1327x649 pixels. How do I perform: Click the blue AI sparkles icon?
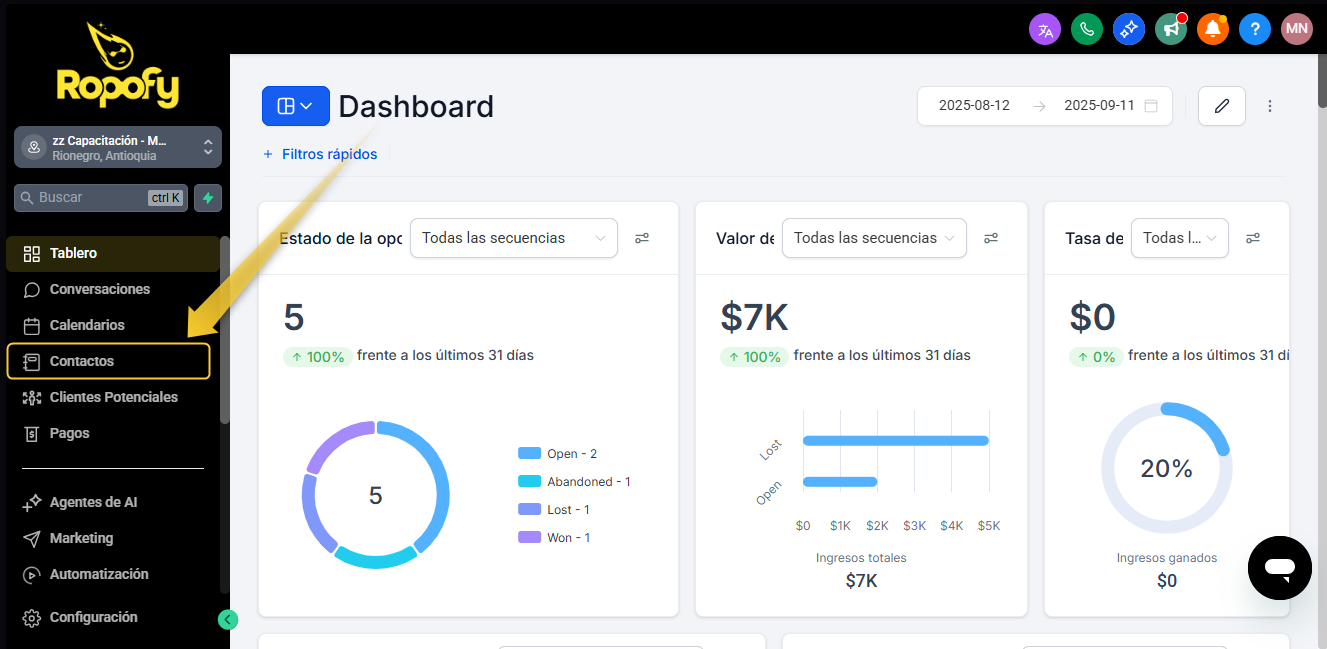coord(1129,29)
